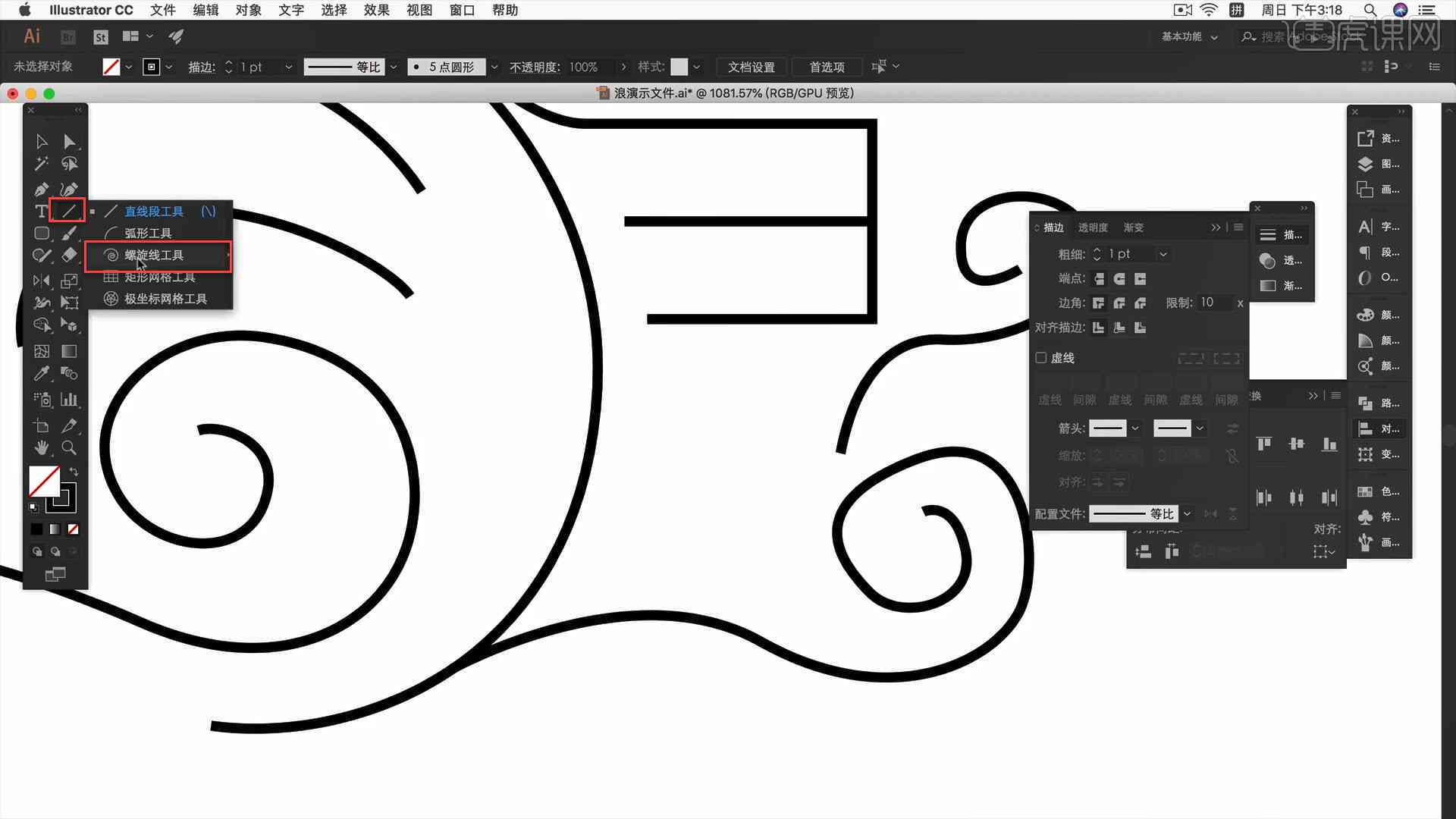
Task: Expand the 粗细 stroke weight dropdown
Action: 1163,254
